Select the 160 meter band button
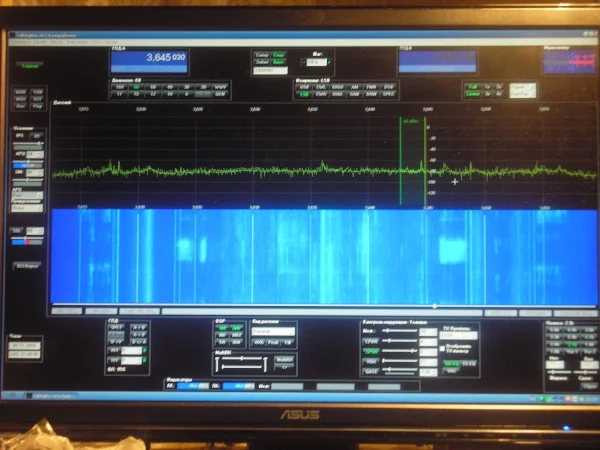Screen dimensions: 600x450 tap(119, 87)
